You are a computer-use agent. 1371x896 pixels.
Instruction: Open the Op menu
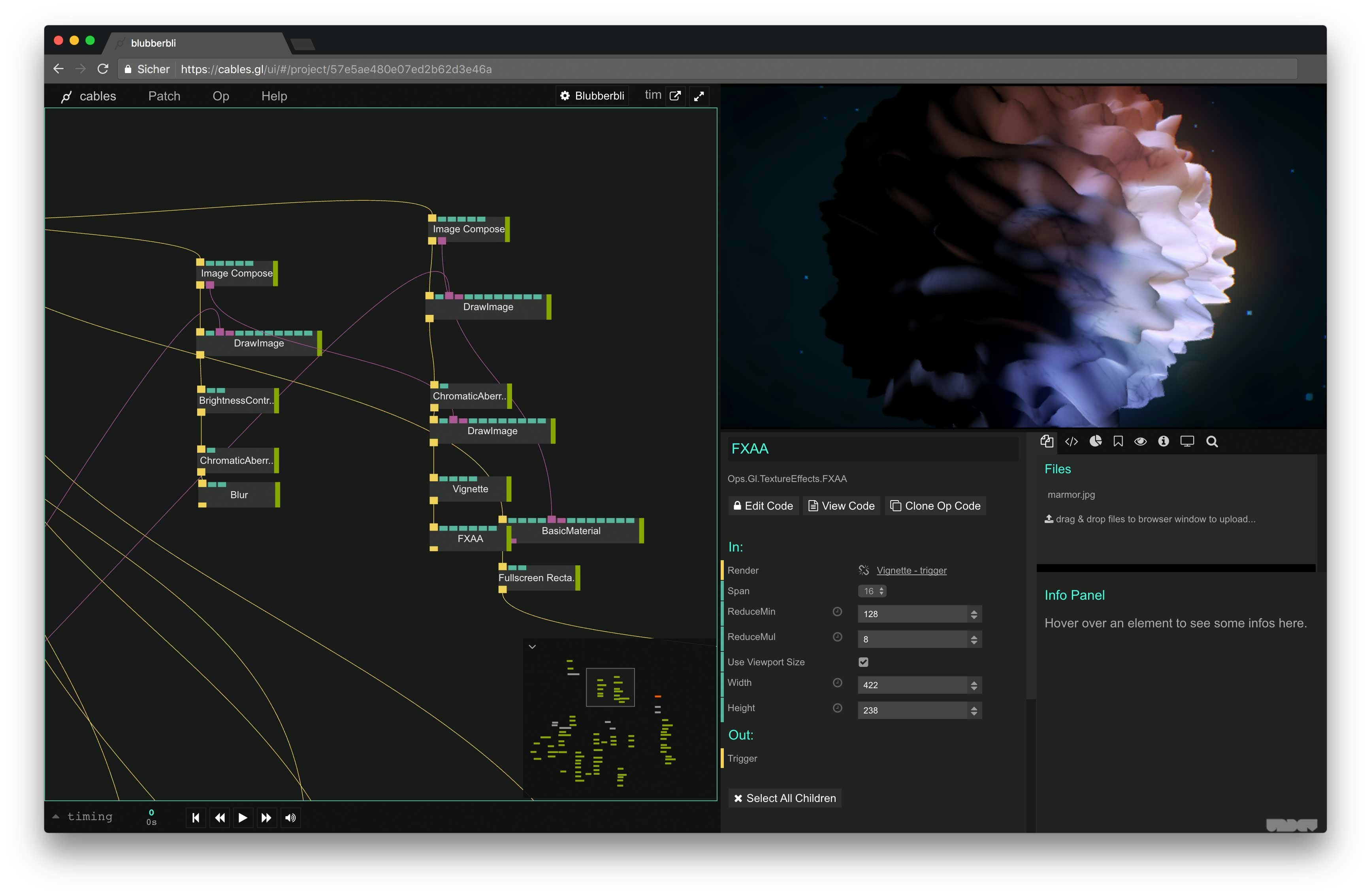click(x=220, y=96)
